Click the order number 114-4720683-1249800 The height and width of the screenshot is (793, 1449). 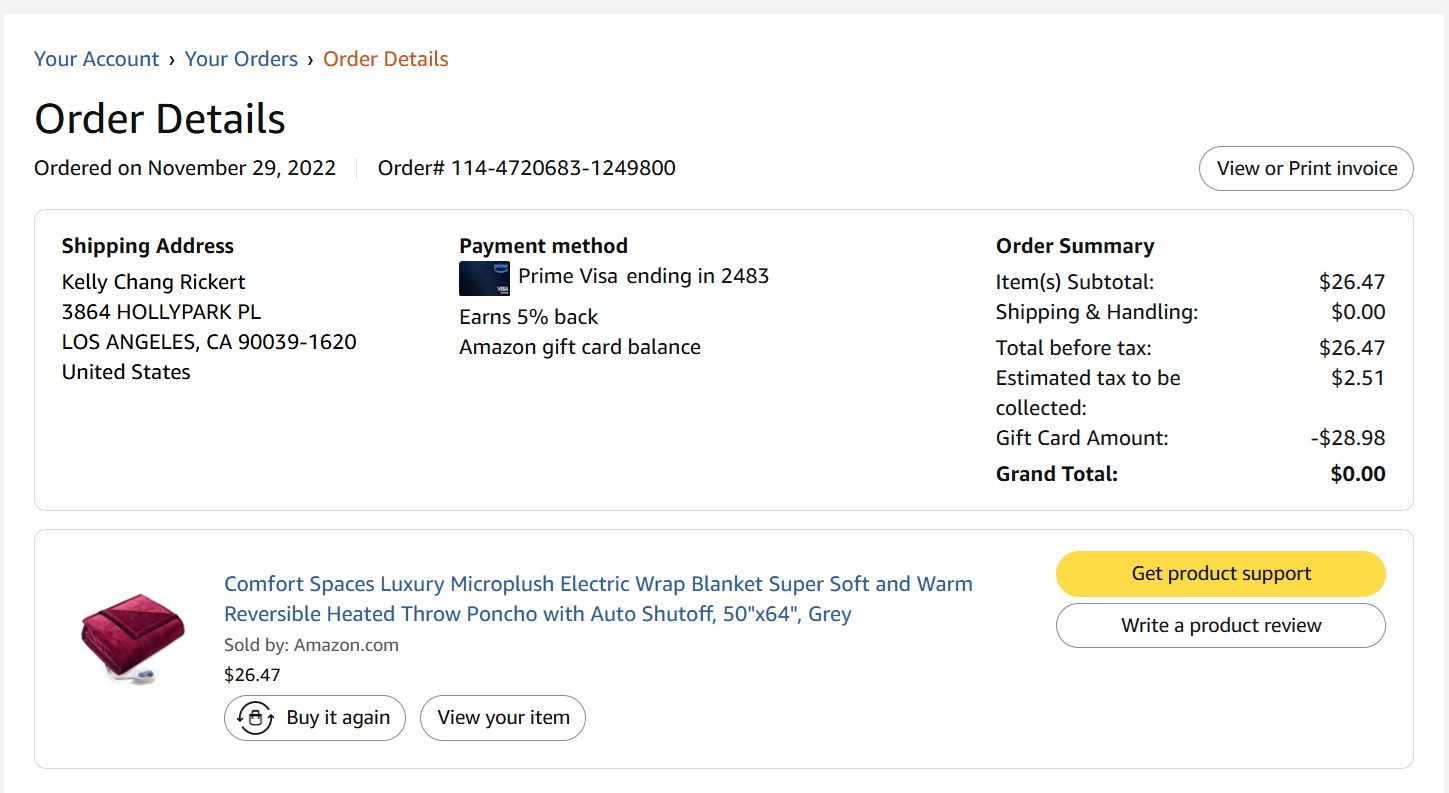click(563, 168)
